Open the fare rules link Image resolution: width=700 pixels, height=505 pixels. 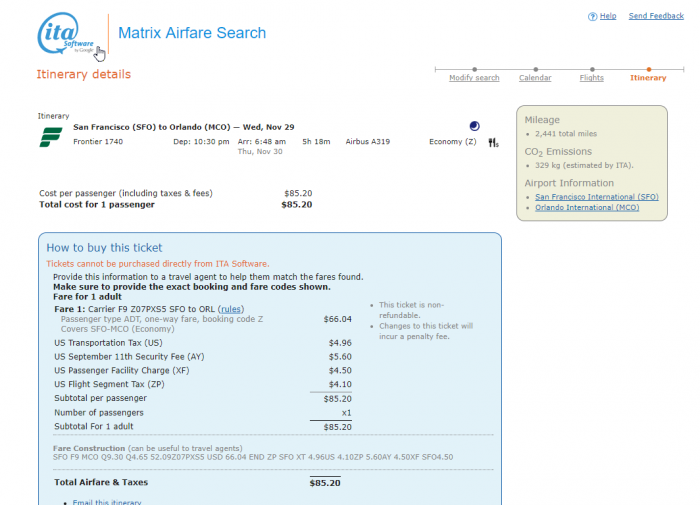click(x=231, y=309)
